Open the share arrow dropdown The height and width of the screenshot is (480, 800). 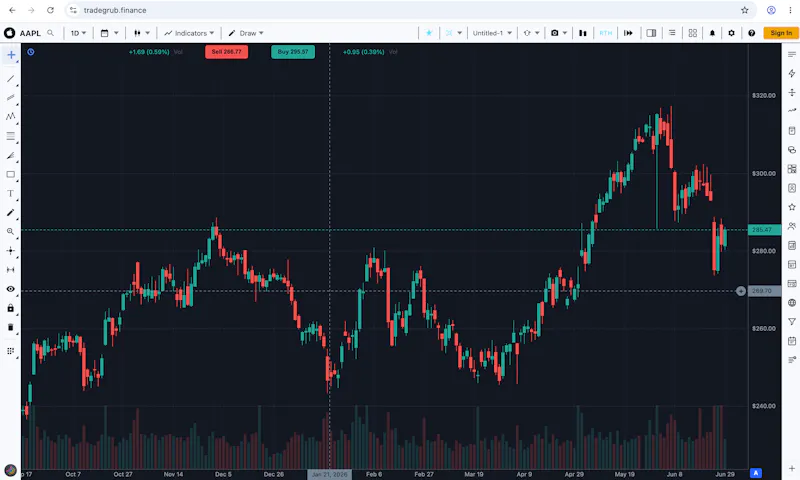point(531,33)
